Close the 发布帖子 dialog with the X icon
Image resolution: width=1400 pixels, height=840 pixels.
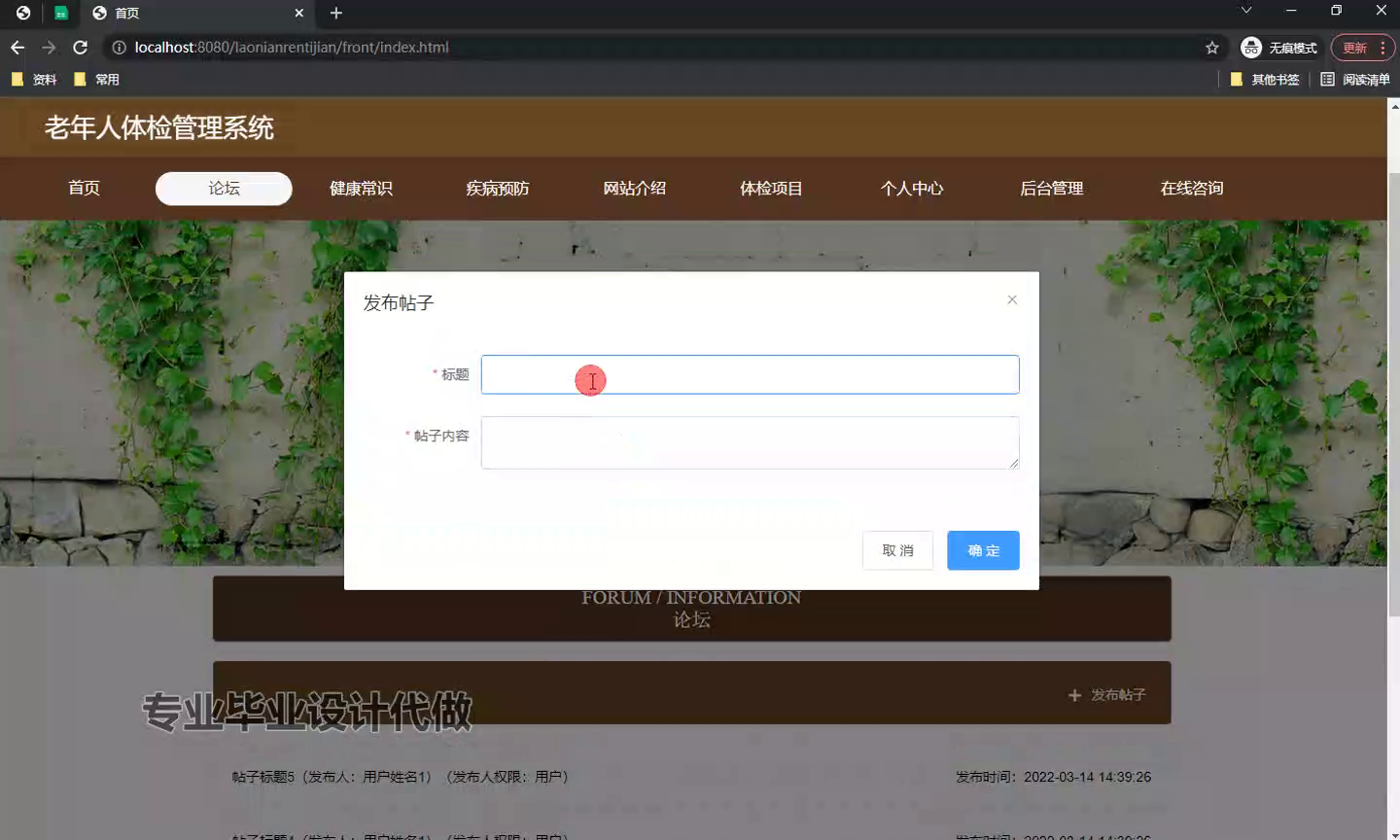1012,299
